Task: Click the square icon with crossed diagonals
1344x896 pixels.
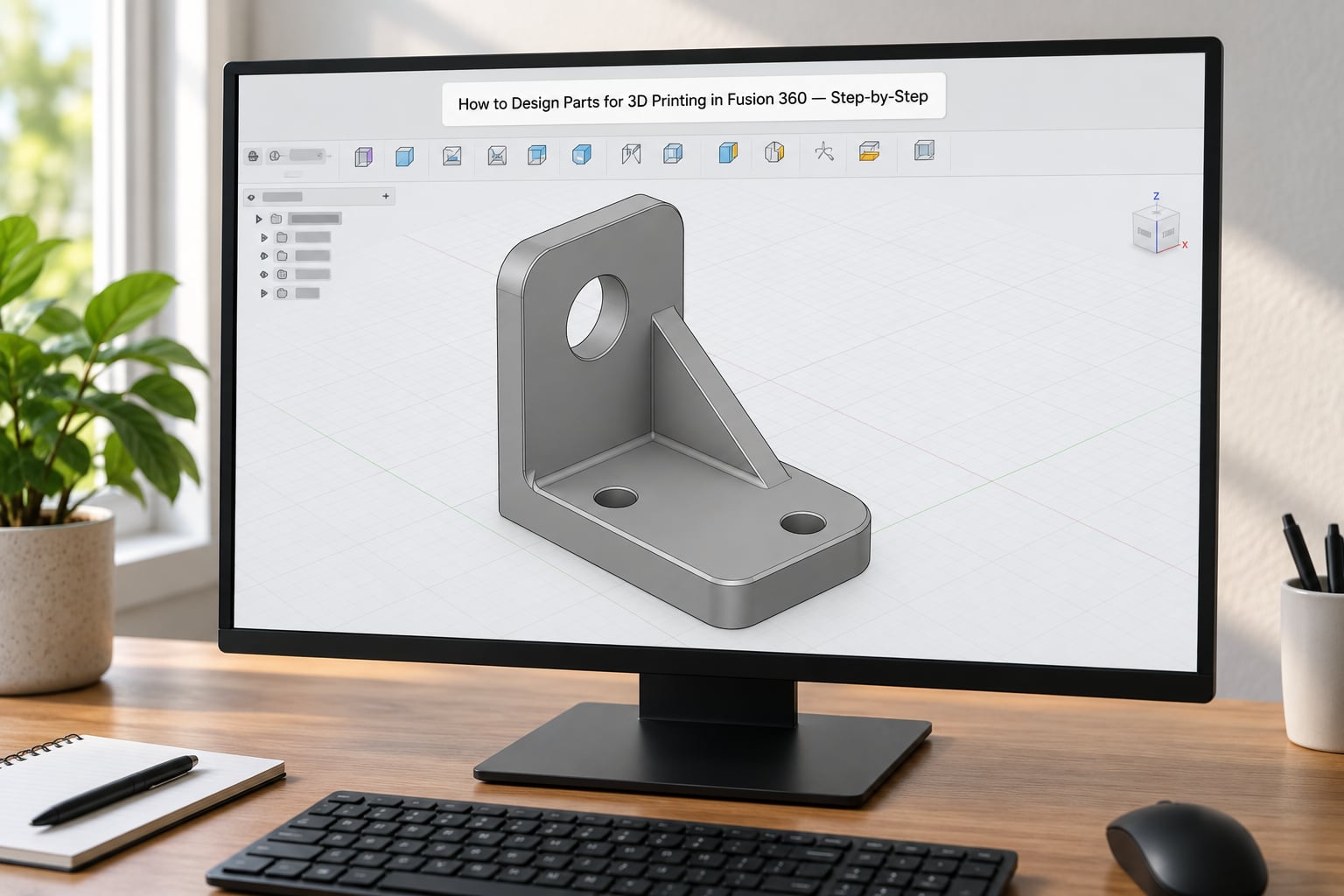Action: pos(497,156)
